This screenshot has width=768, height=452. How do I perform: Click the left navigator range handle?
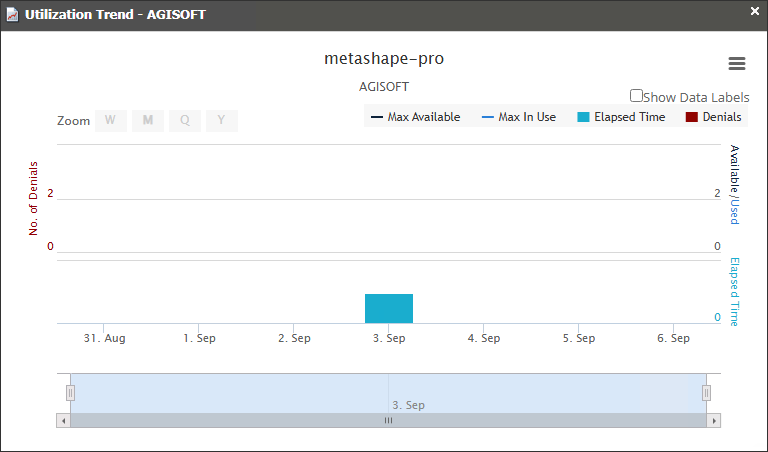(x=70, y=393)
